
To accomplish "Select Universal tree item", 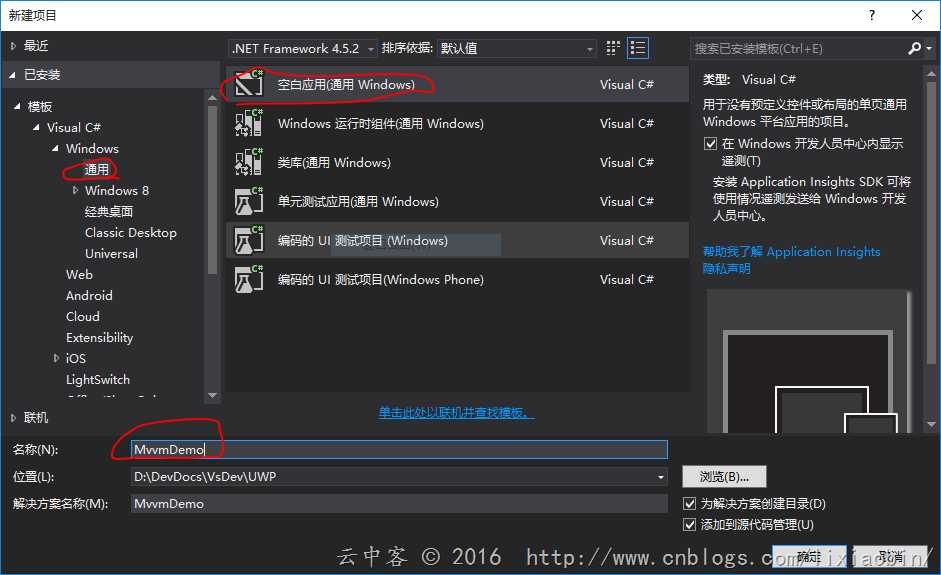I will click(x=111, y=253).
